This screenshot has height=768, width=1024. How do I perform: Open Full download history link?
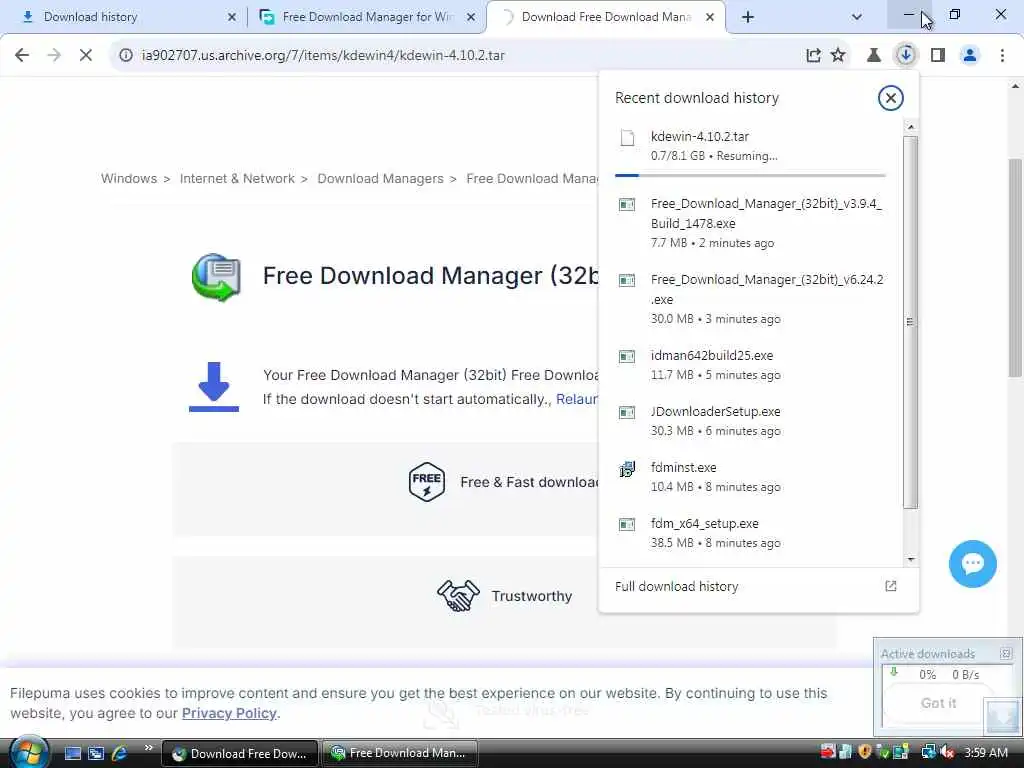point(677,586)
